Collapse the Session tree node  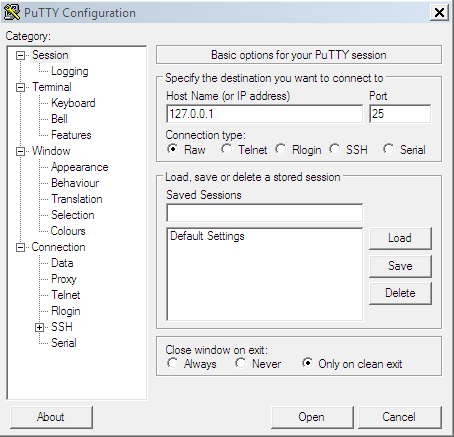coord(21,55)
